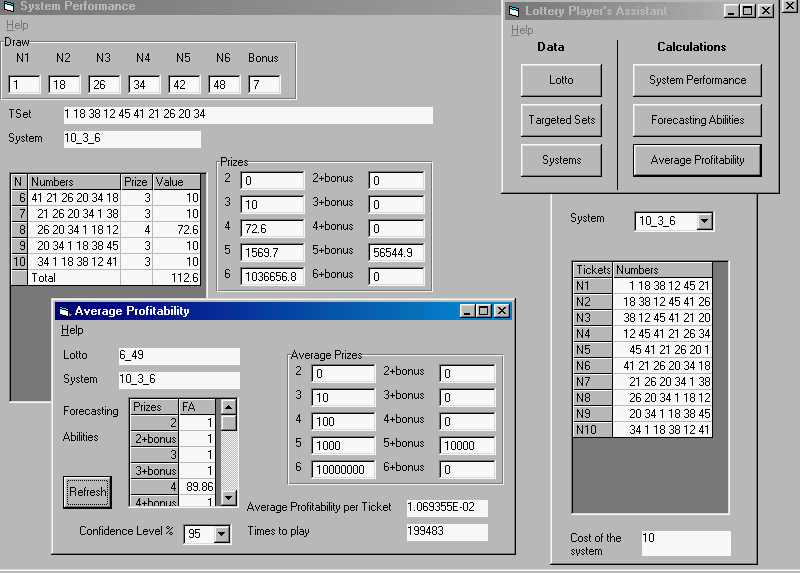
Task: Click the Average Profitability window title icon
Action: pyautogui.click(x=64, y=311)
